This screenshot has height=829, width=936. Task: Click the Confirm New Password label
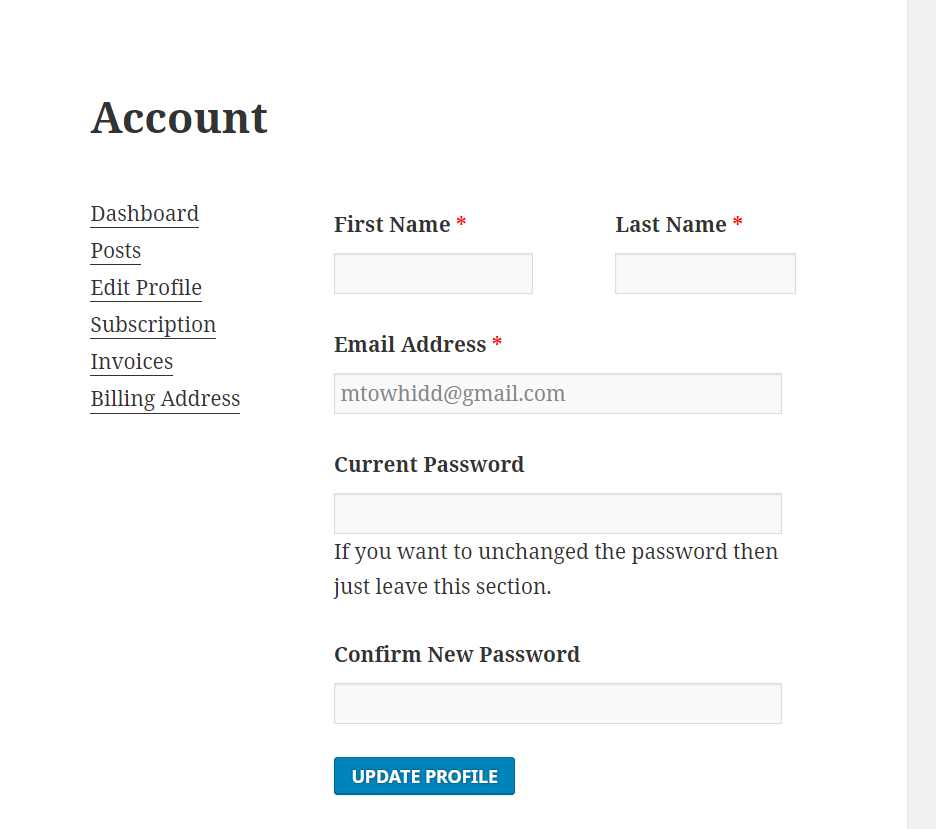[457, 655]
